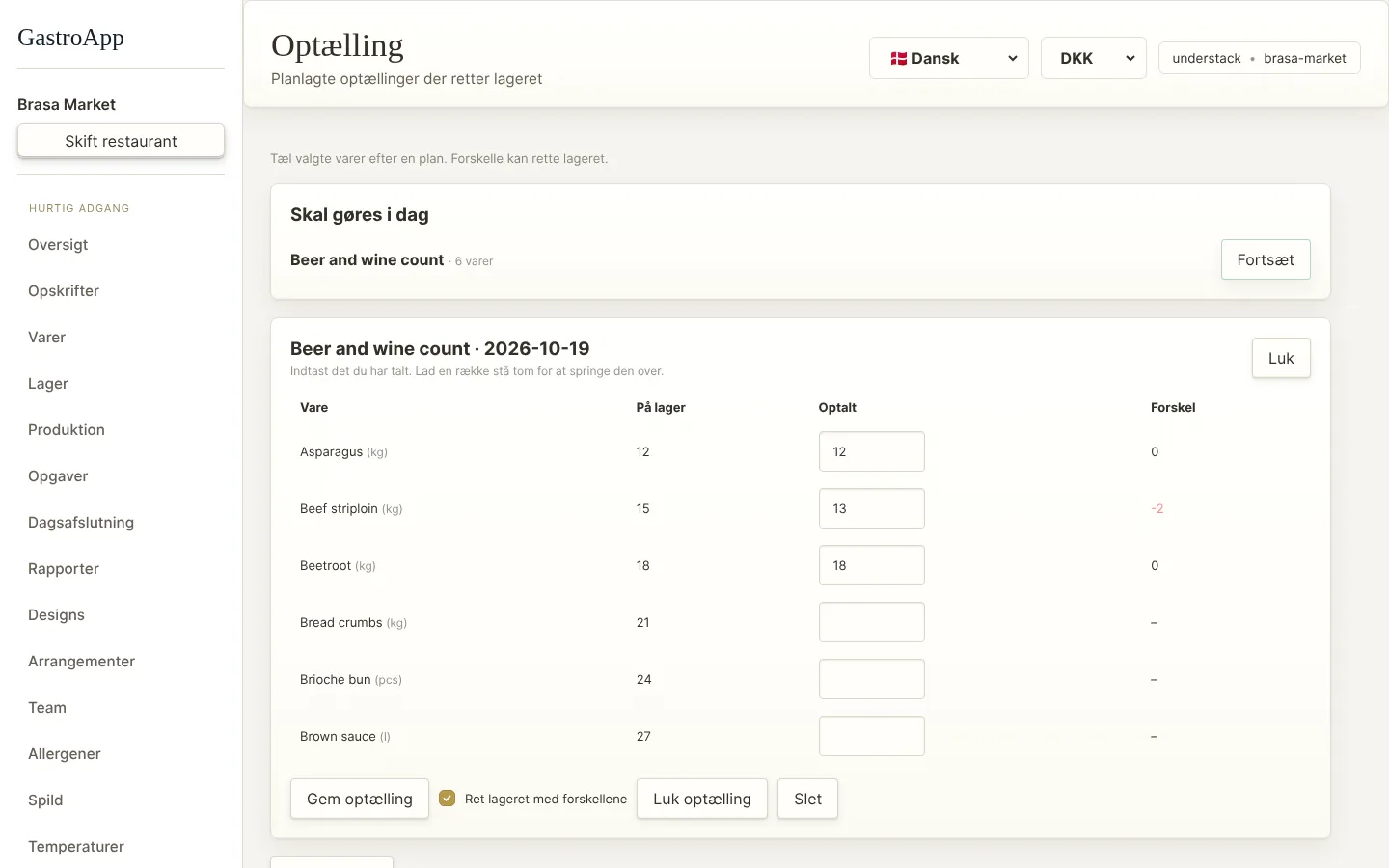Open Arrangementer in the sidebar
Image resolution: width=1389 pixels, height=868 pixels.
click(82, 662)
